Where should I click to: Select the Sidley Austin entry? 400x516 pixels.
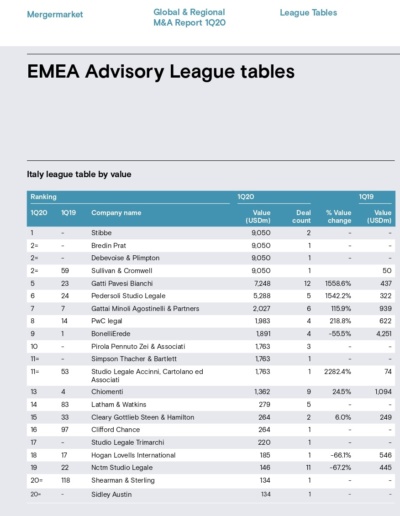(111, 495)
